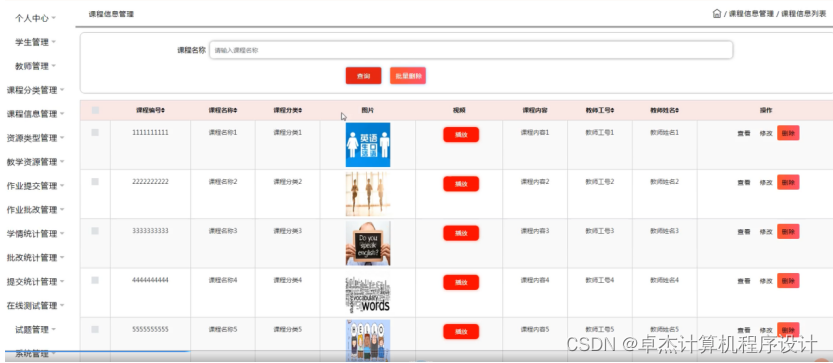Sort by 课程编号 column header
Screen dimensions: 833x363
pos(150,111)
